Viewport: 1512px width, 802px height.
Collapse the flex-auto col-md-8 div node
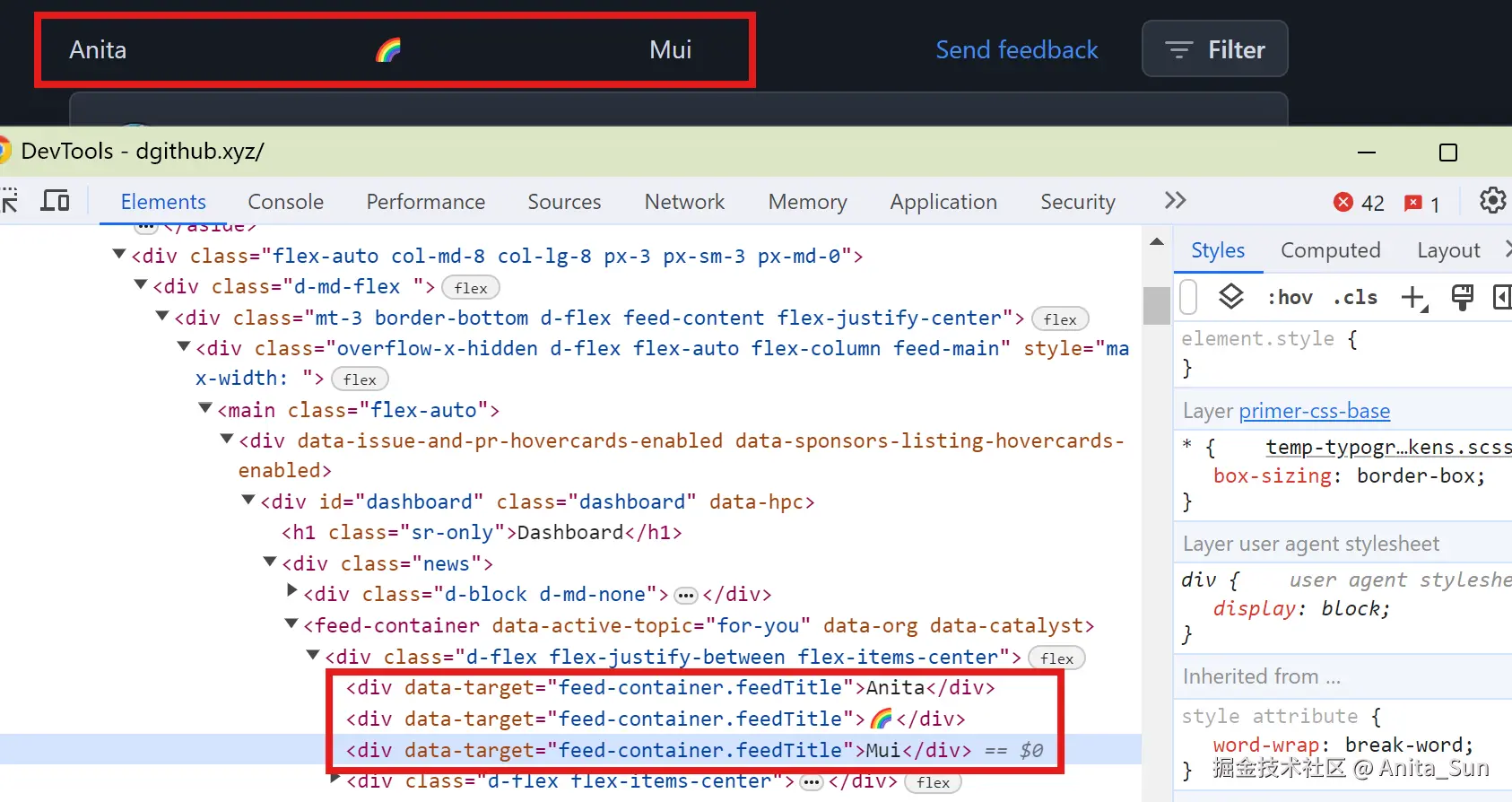tap(119, 255)
